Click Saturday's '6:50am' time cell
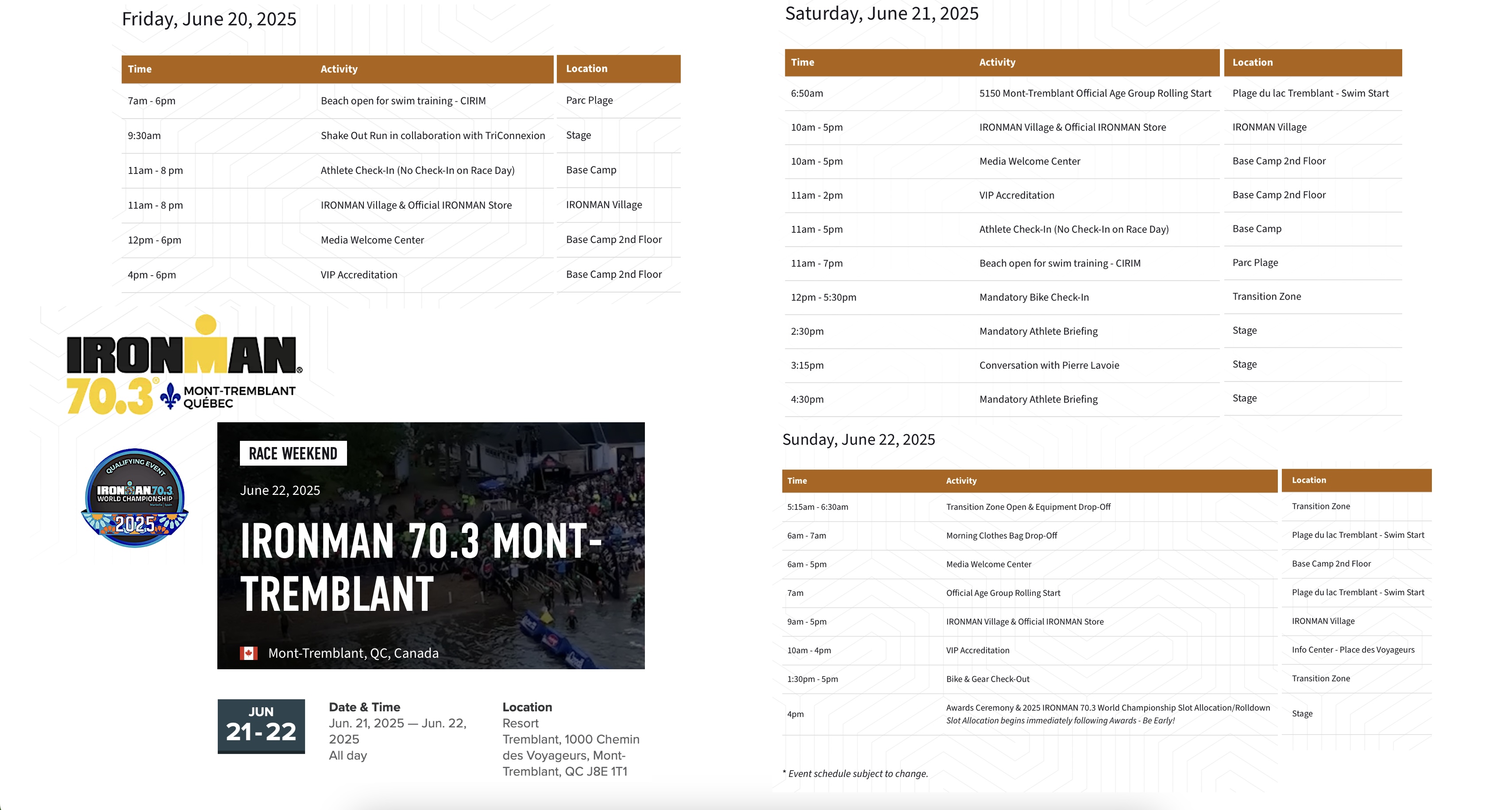This screenshot has width=1512, height=810. click(x=806, y=93)
